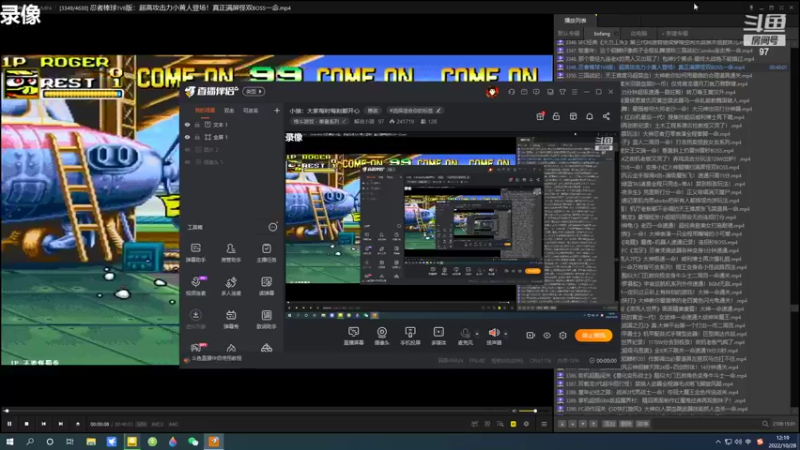Open Windows taskbar search
800x450 pixels.
(30, 442)
